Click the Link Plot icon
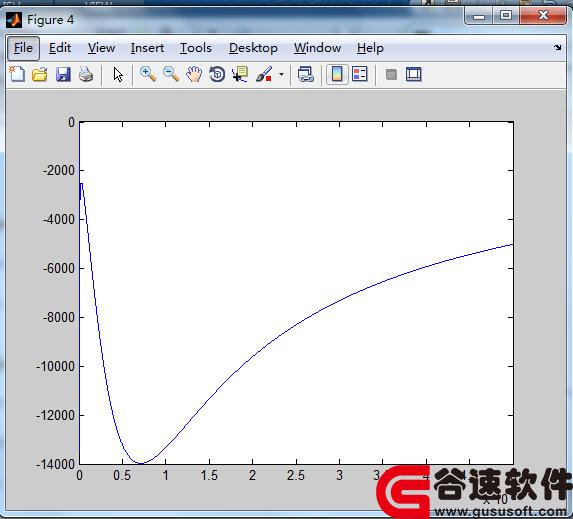This screenshot has width=573, height=519. [x=306, y=74]
